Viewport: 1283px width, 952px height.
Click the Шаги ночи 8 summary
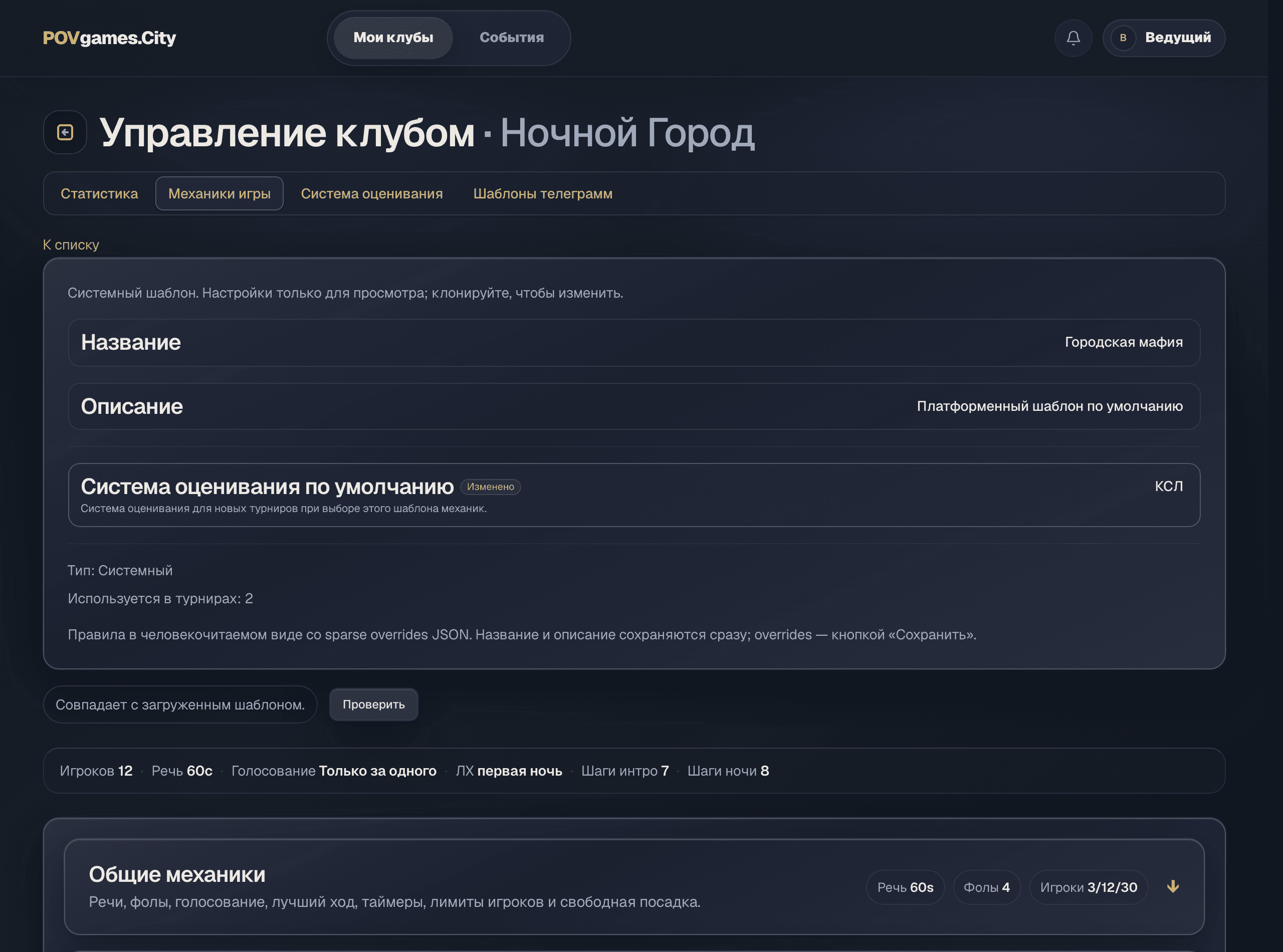728,771
